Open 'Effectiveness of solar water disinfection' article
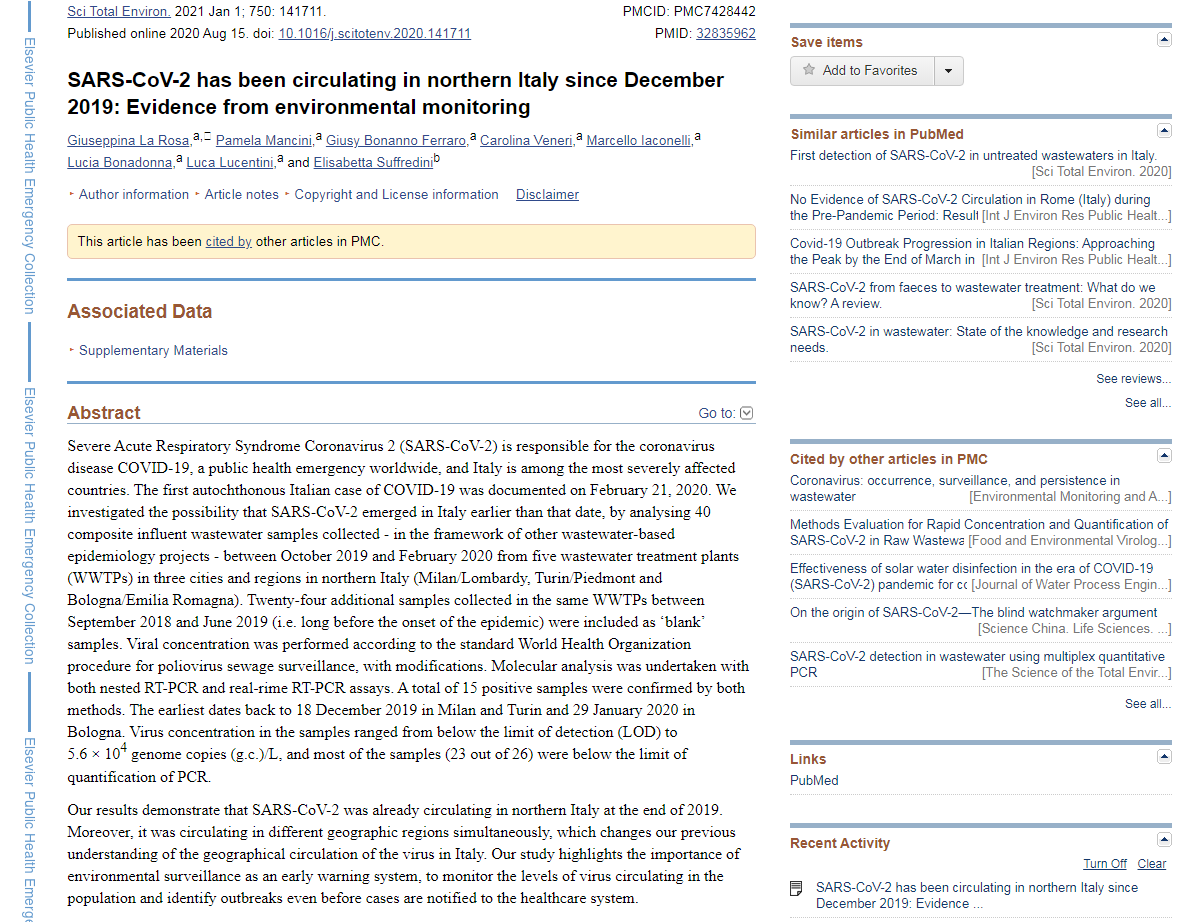Screen dimensions: 1185x922 [971, 576]
